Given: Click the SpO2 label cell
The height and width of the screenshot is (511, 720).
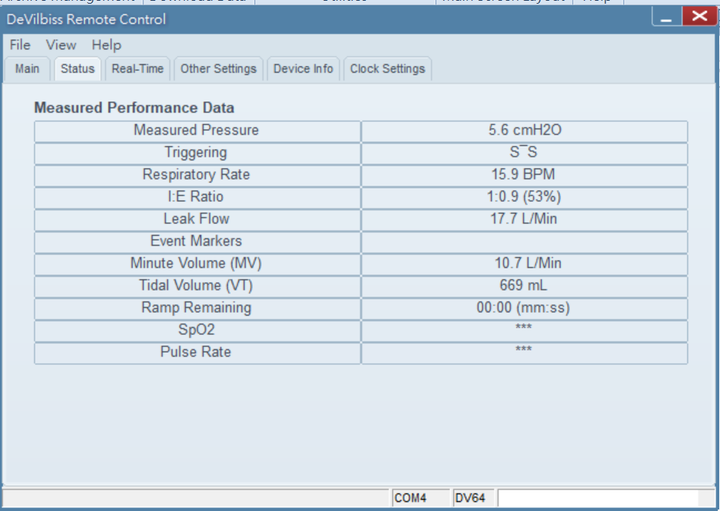Looking at the screenshot, I should [197, 330].
